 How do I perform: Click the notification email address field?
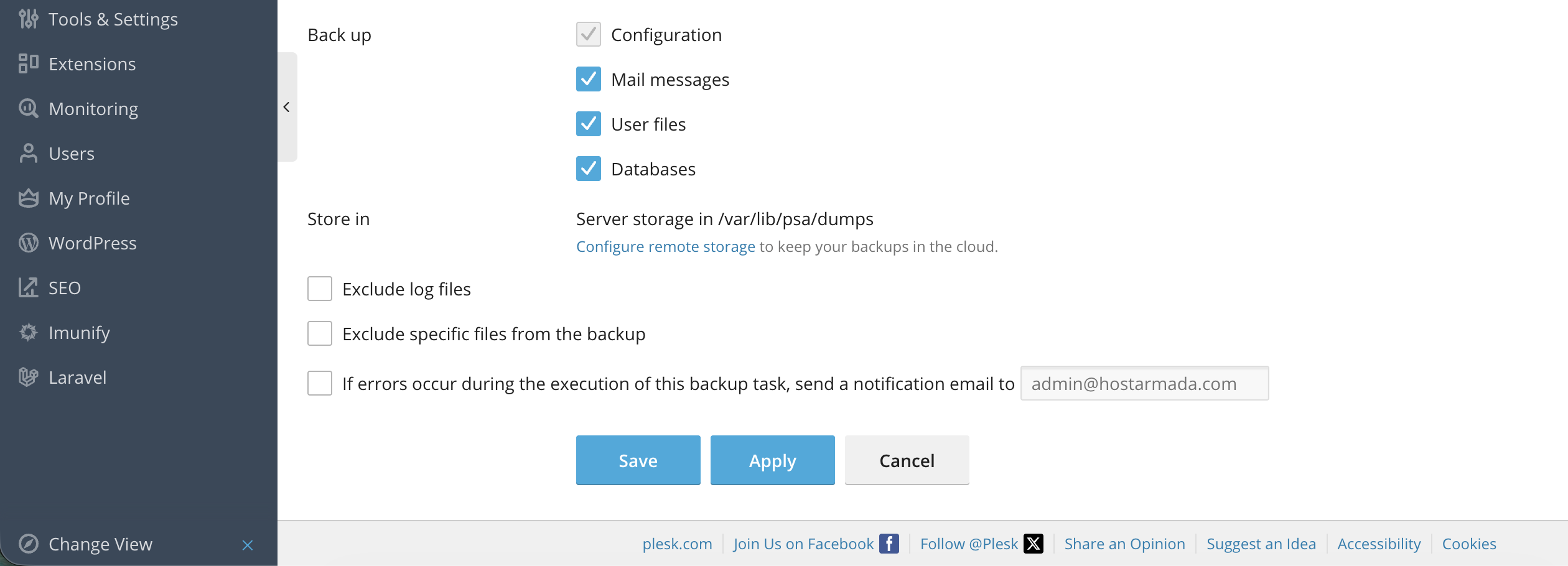pyautogui.click(x=1145, y=384)
